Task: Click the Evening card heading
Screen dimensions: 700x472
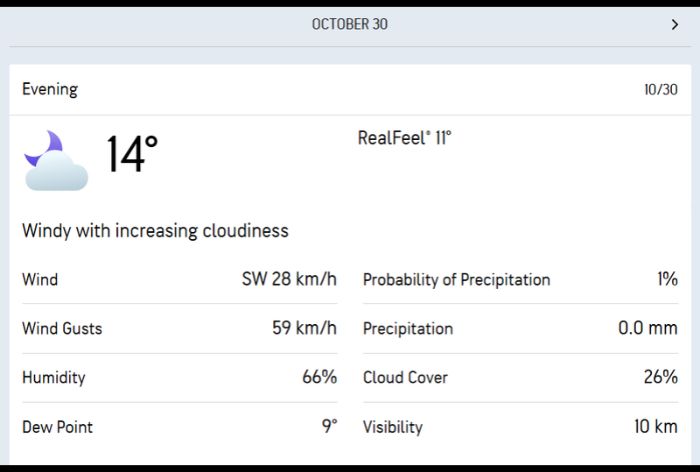Action: [50, 89]
